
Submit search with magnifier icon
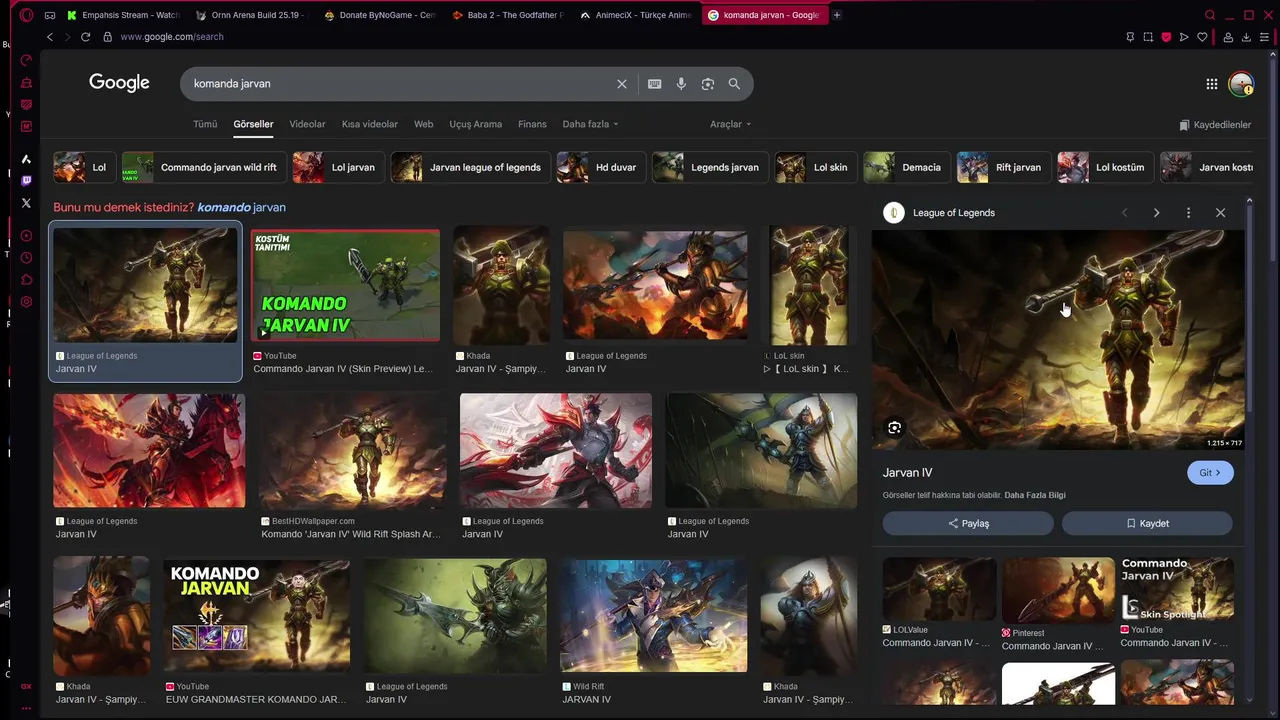(x=734, y=84)
